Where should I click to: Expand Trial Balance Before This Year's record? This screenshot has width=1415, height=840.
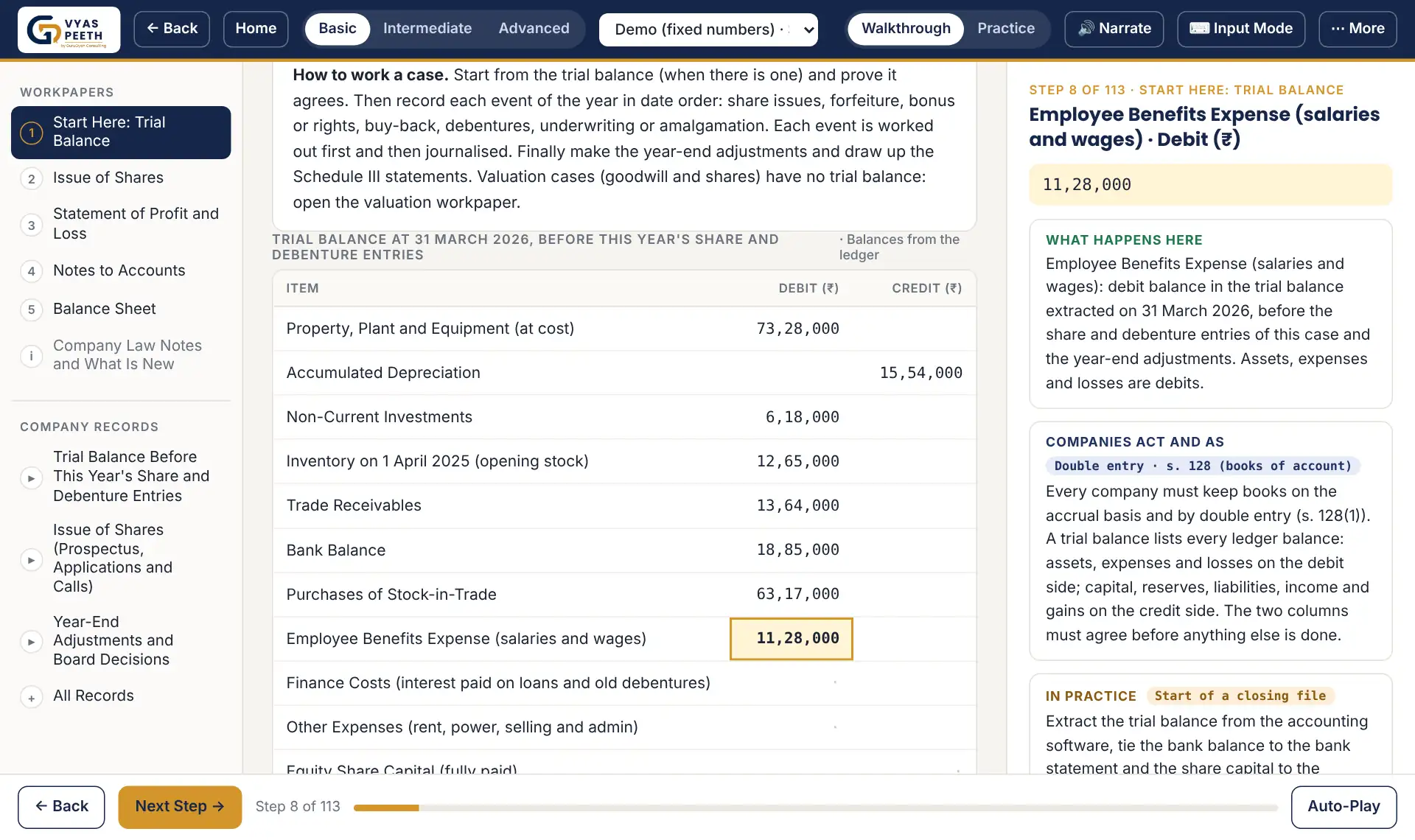coord(31,478)
